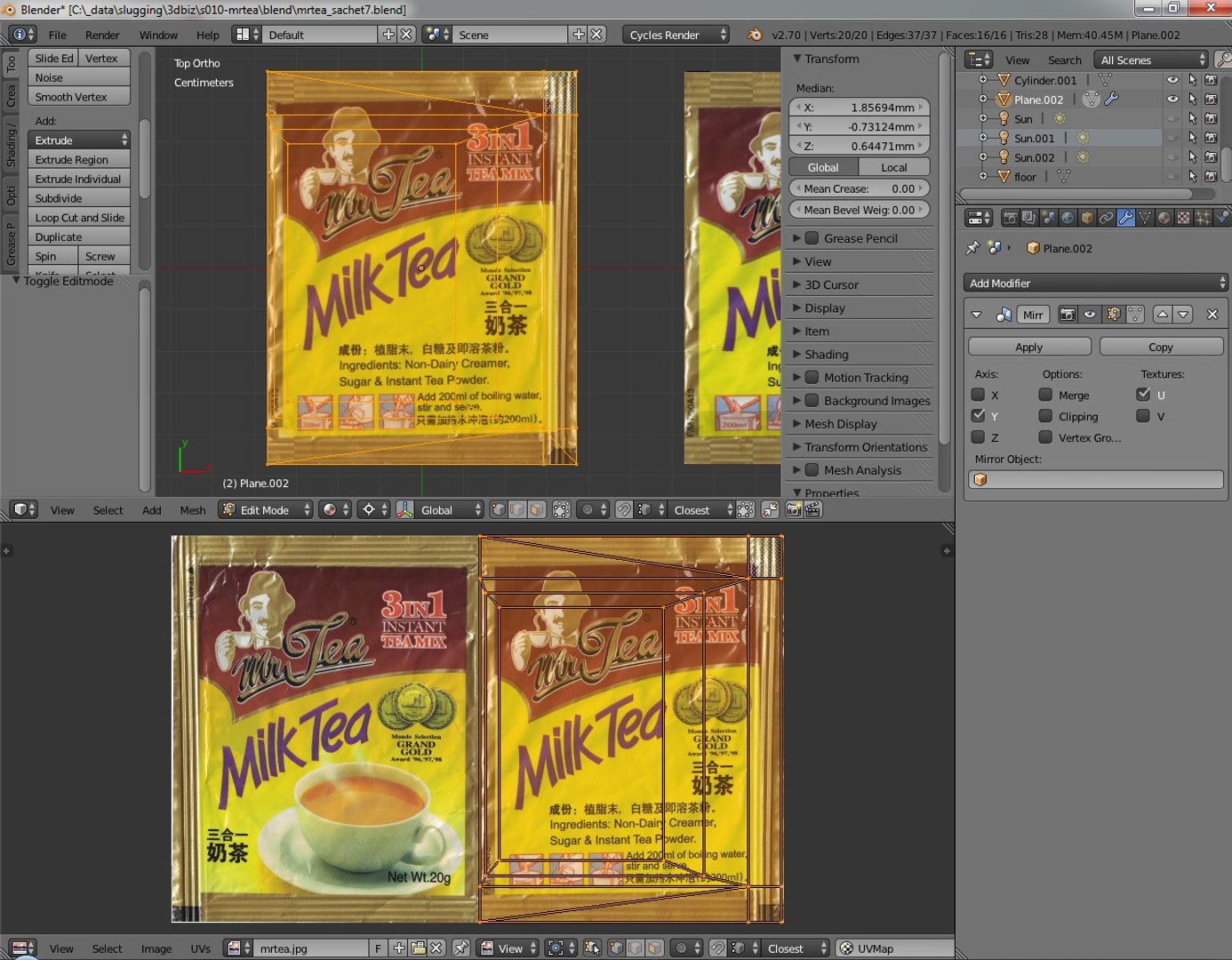
Task: Toggle mirror modifier render camera icon
Action: 1068,315
